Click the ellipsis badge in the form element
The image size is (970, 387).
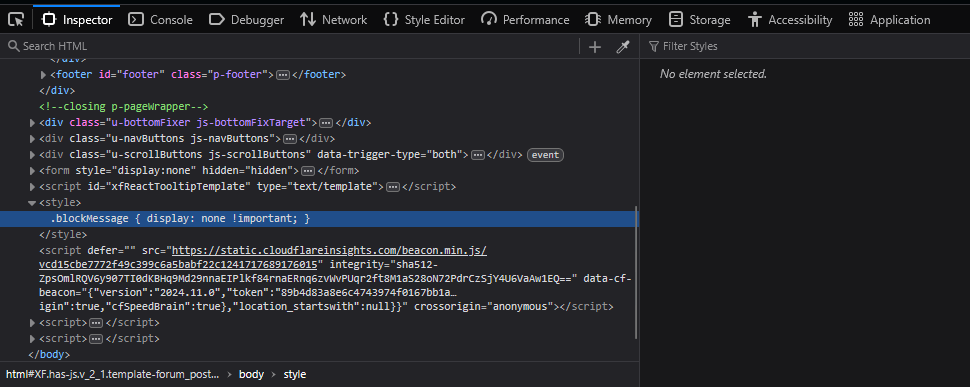click(x=308, y=171)
